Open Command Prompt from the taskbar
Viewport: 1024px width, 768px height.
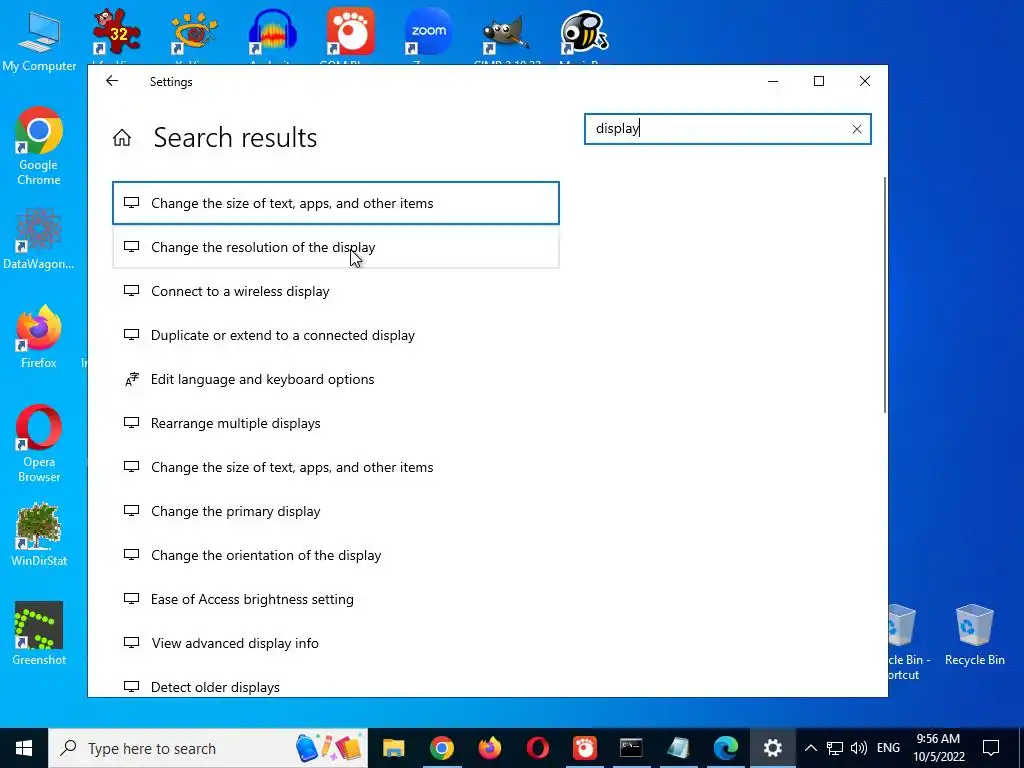coord(632,748)
